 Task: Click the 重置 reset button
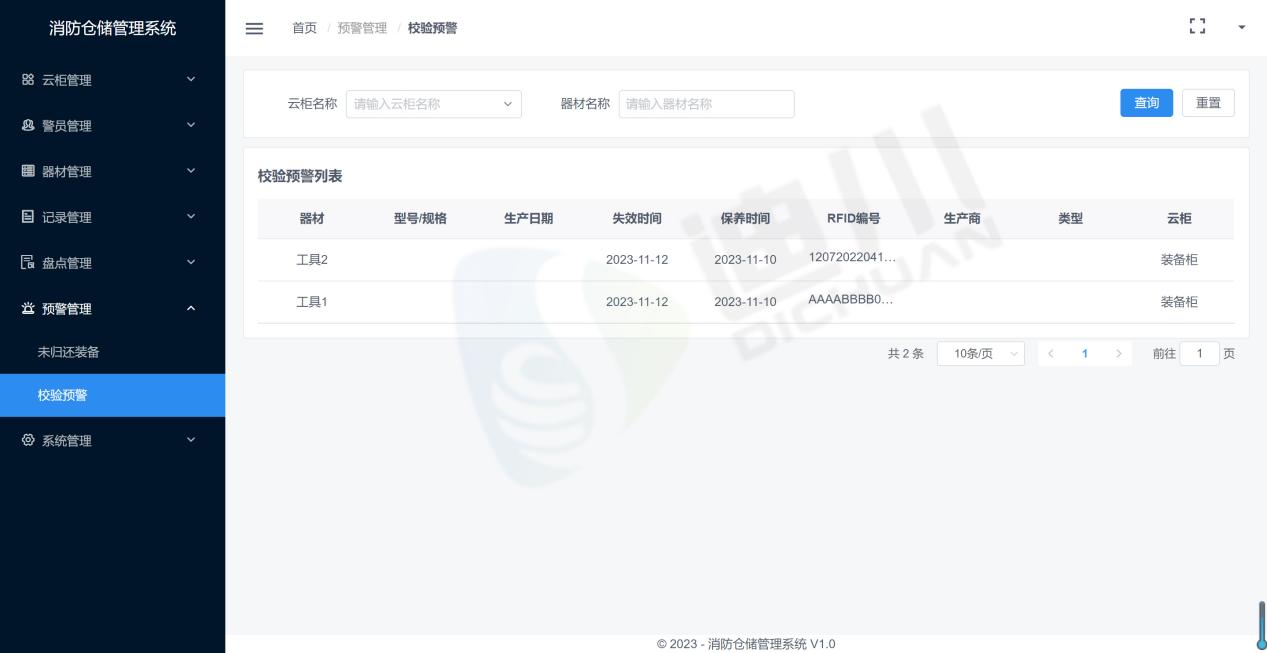tap(1208, 103)
